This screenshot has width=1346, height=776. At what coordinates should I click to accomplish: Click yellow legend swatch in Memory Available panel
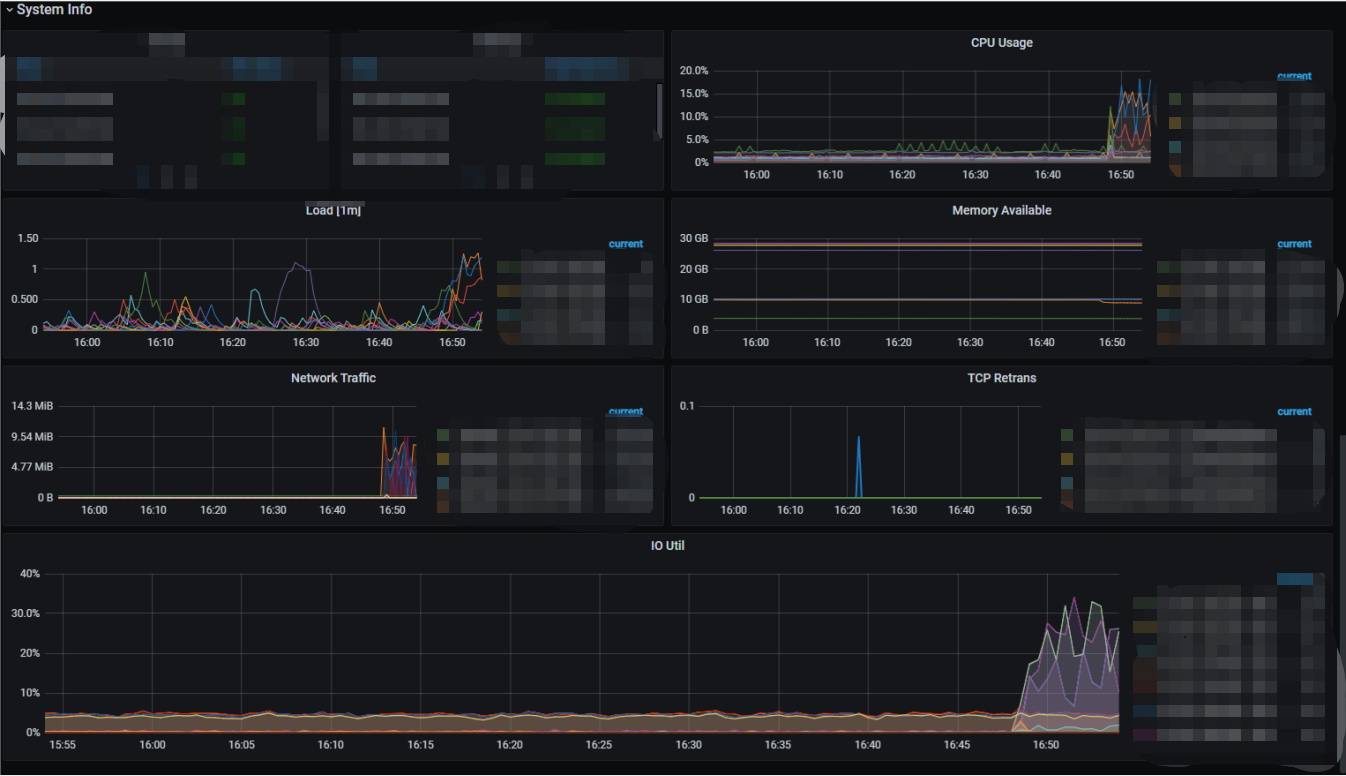1163,291
